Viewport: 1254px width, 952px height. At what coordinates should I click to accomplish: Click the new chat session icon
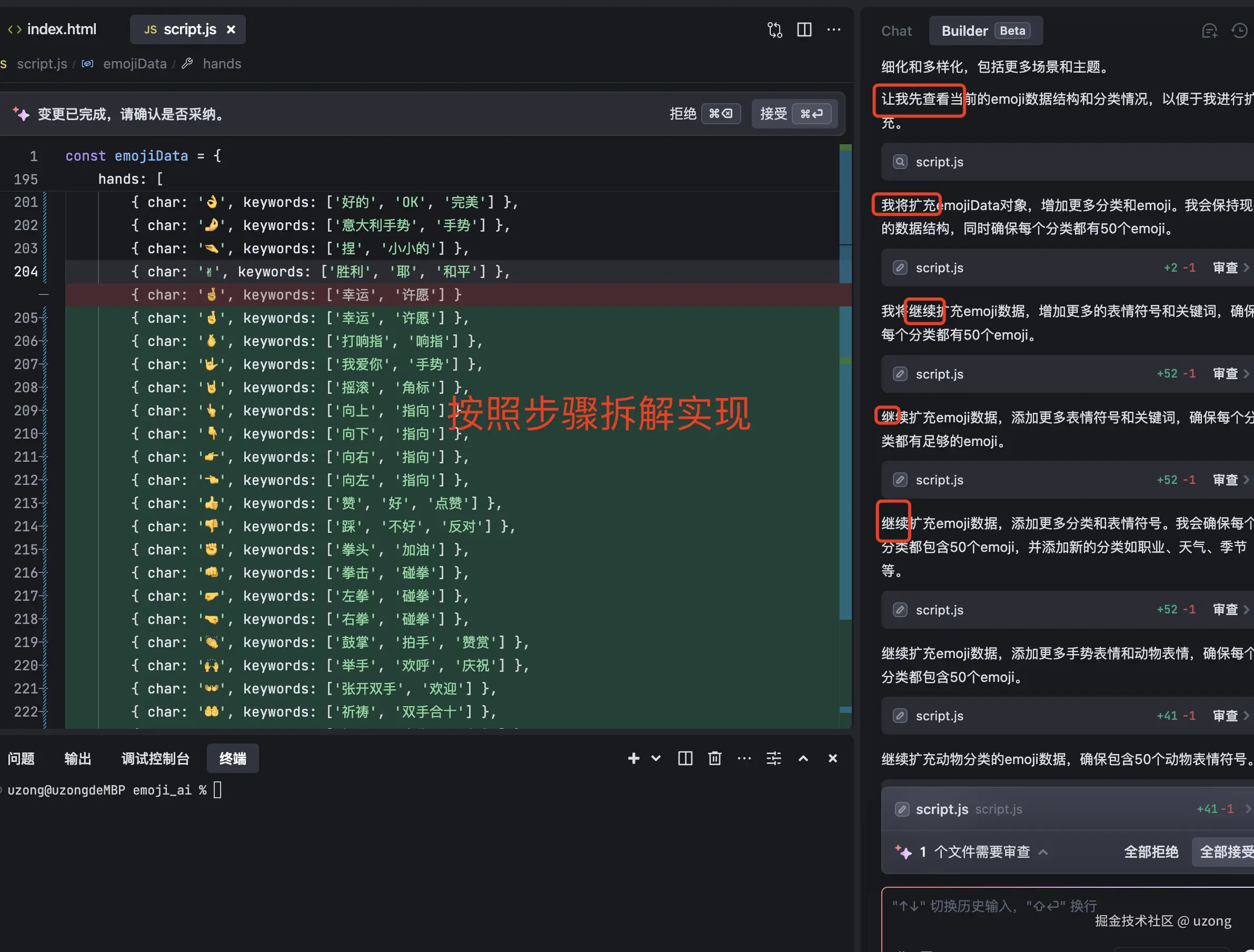1209,31
